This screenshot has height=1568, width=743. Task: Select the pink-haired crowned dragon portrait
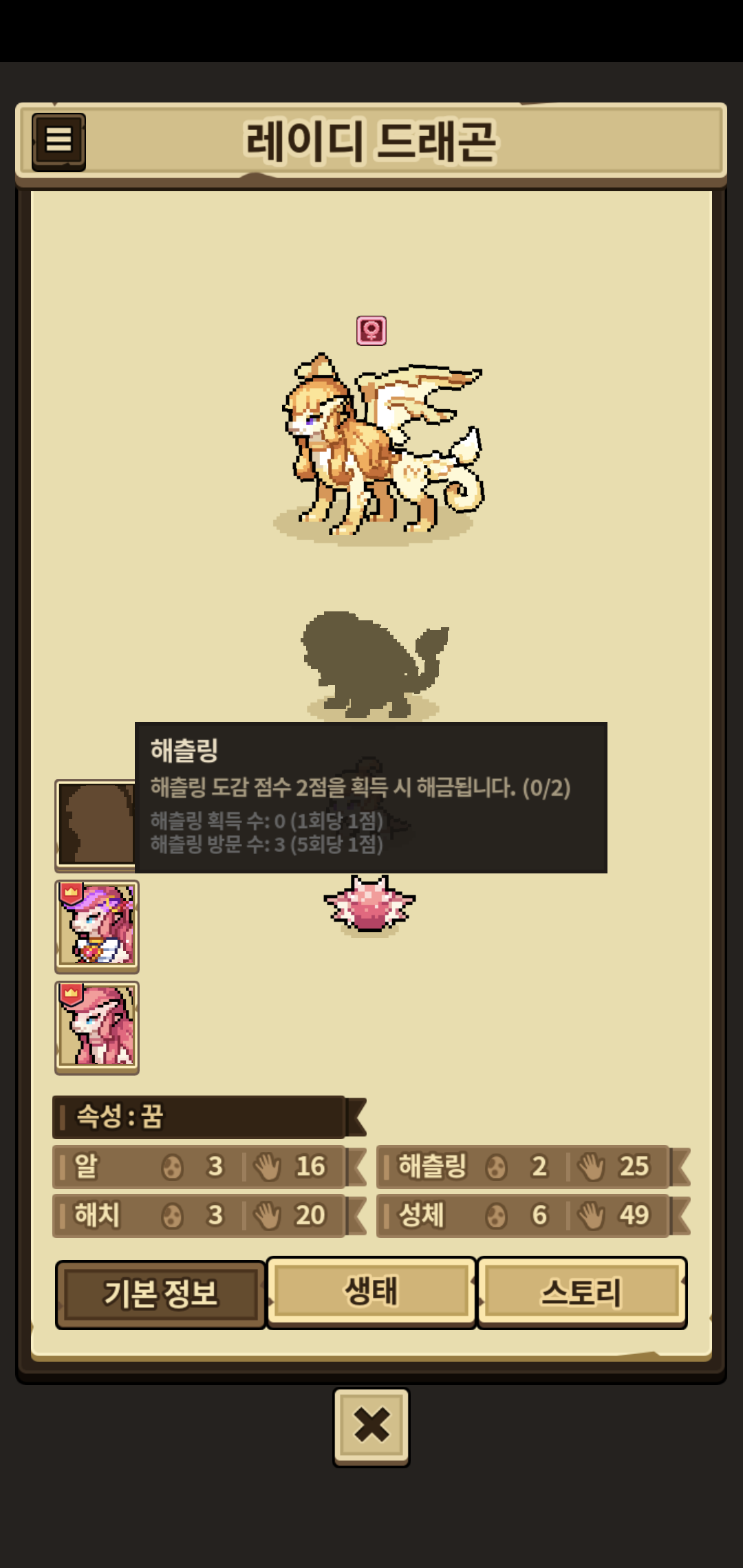click(97, 1027)
